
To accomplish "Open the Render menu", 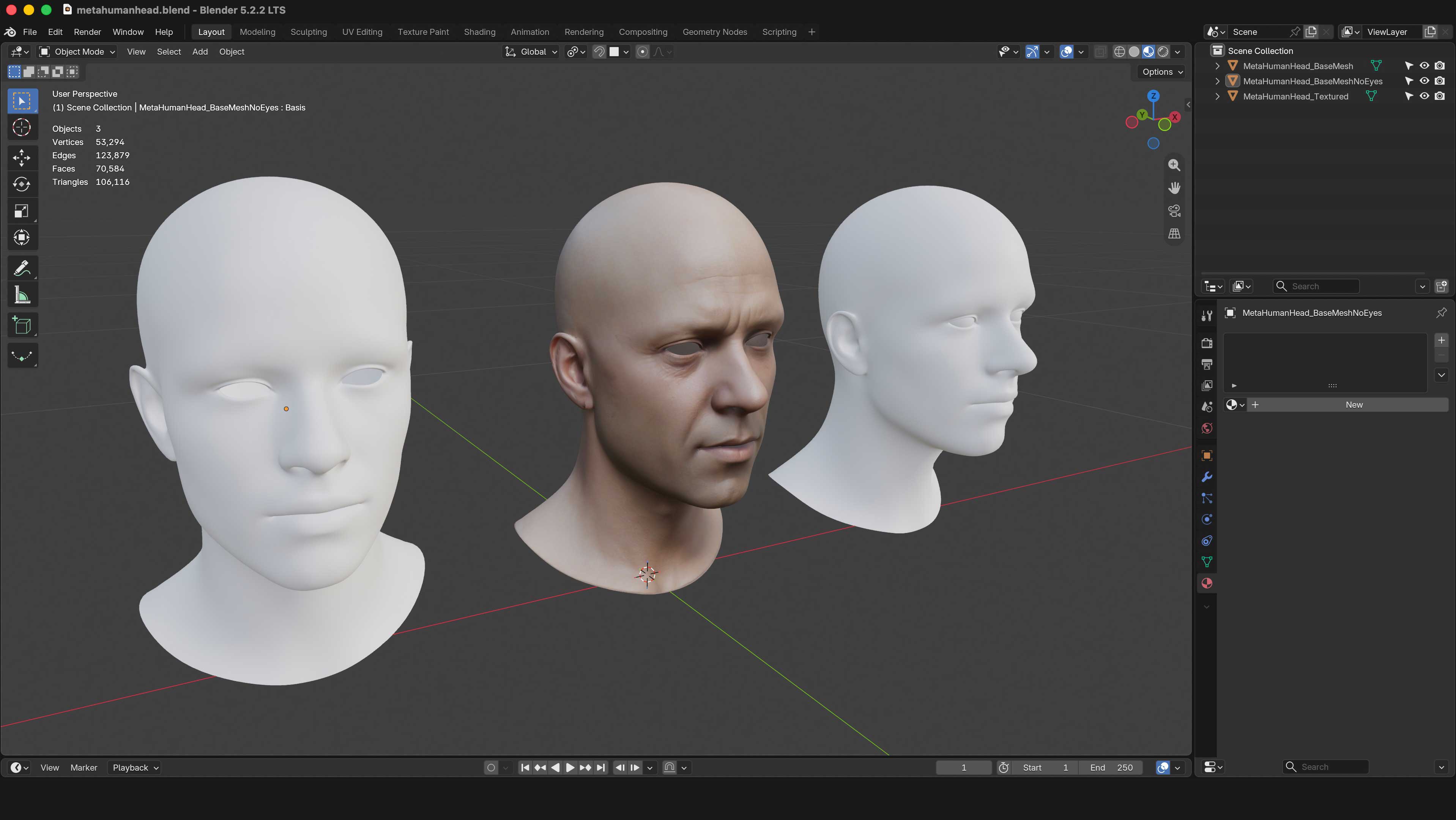I will click(87, 32).
